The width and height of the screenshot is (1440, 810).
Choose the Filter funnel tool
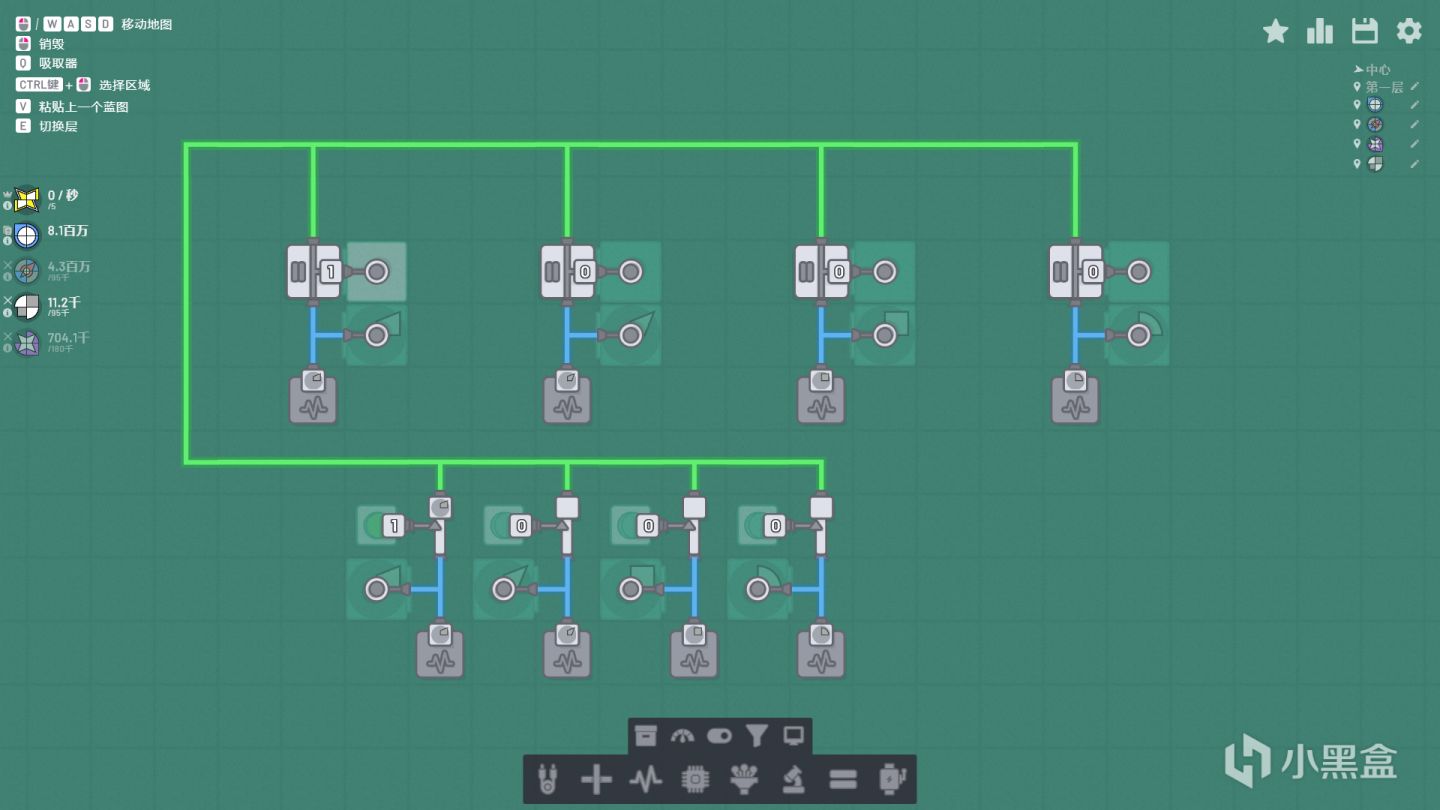757,736
